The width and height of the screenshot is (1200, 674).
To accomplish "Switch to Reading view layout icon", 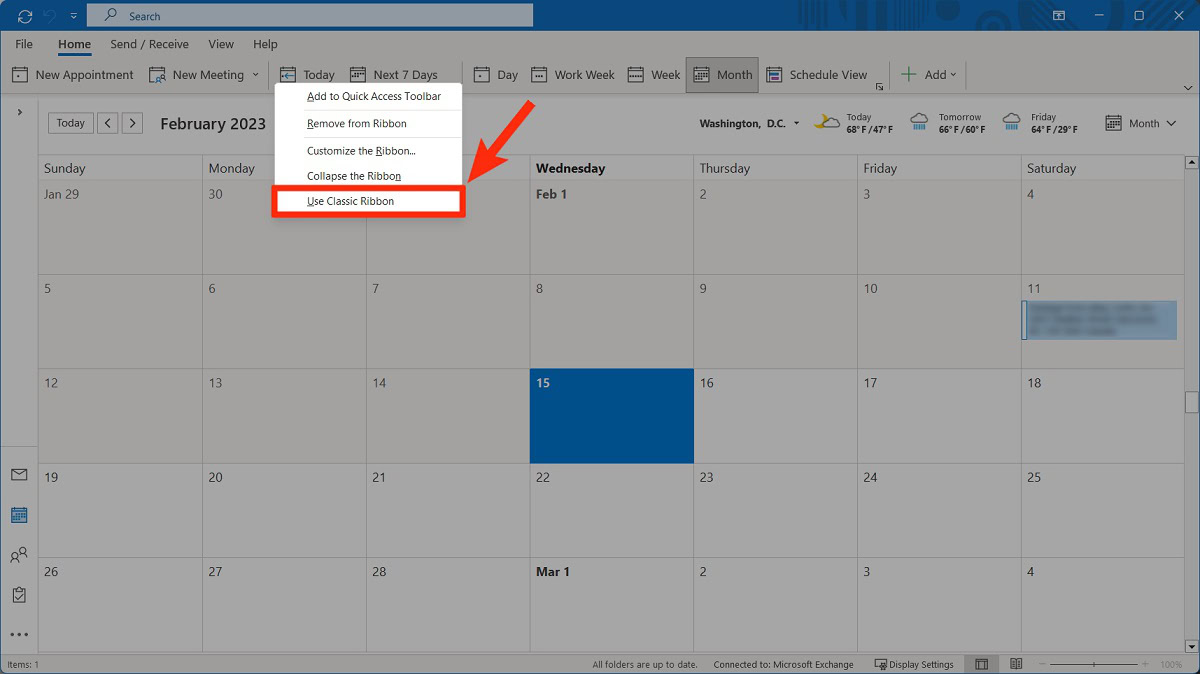I will point(1016,664).
